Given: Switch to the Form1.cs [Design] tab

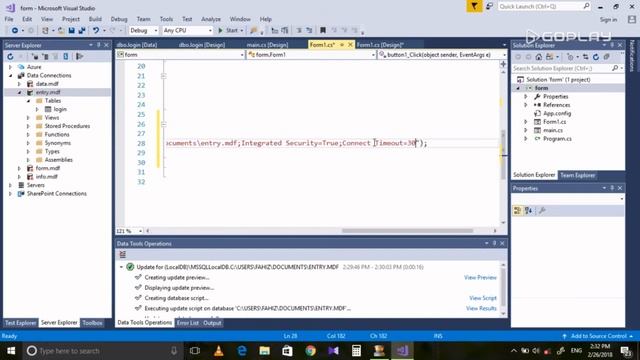Looking at the screenshot, I should click(x=380, y=45).
